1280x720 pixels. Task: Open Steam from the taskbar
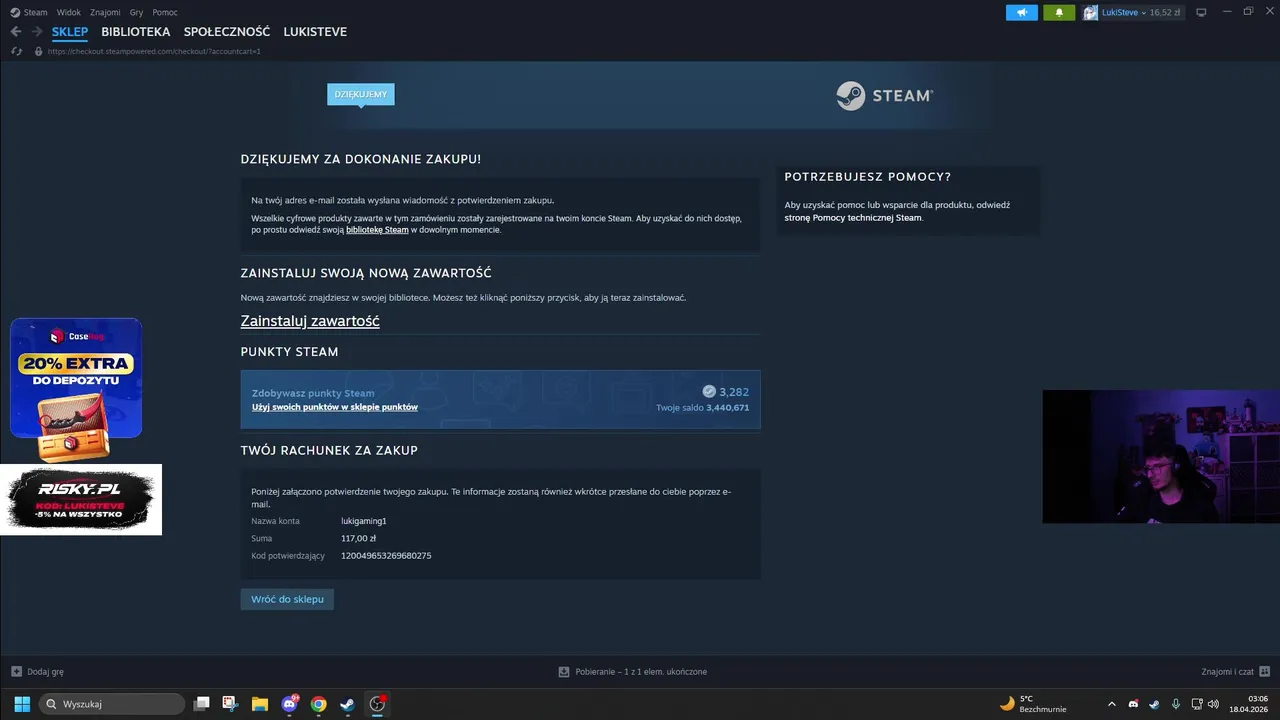[x=347, y=704]
